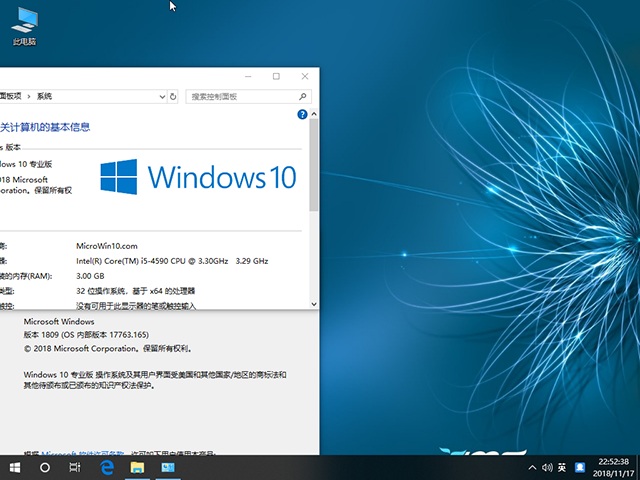Image resolution: width=640 pixels, height=480 pixels.
Task: Open the Windows Start menu
Action: pos(15,467)
